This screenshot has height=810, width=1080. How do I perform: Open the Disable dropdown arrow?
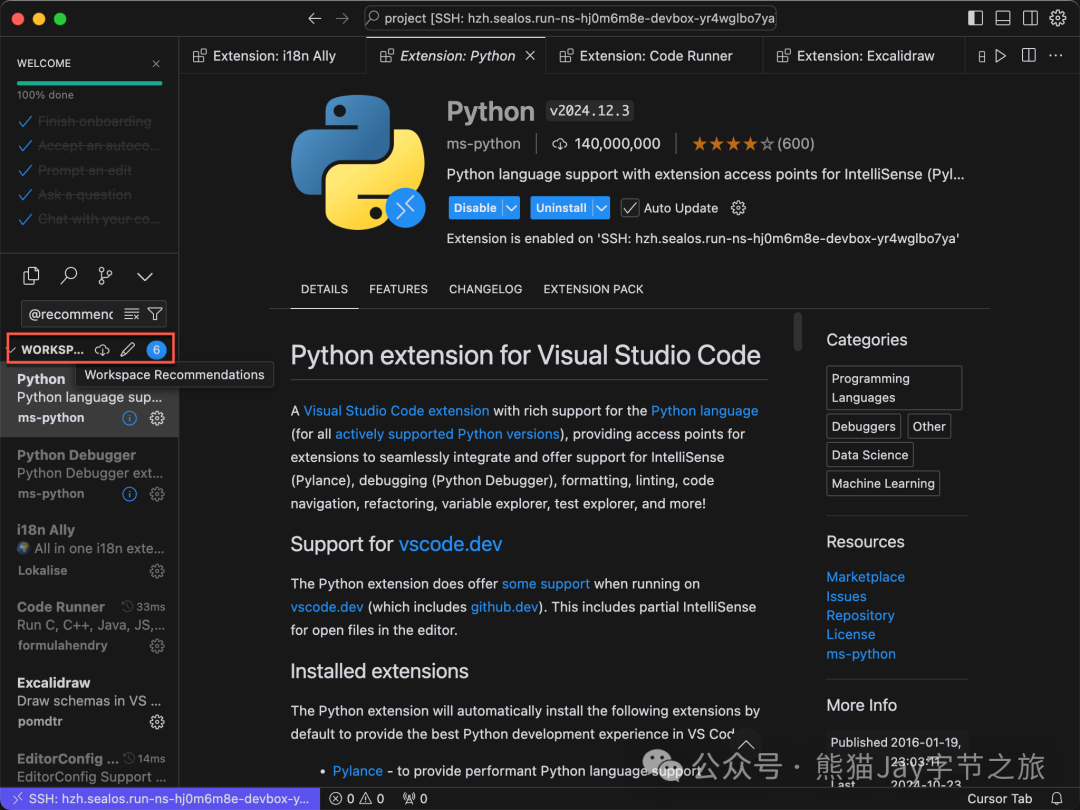click(512, 208)
